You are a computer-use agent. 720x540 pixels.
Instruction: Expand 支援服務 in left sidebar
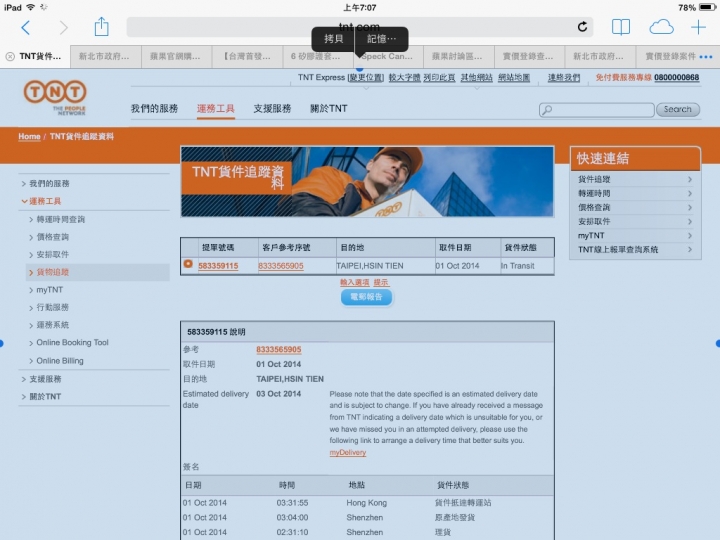coord(45,379)
